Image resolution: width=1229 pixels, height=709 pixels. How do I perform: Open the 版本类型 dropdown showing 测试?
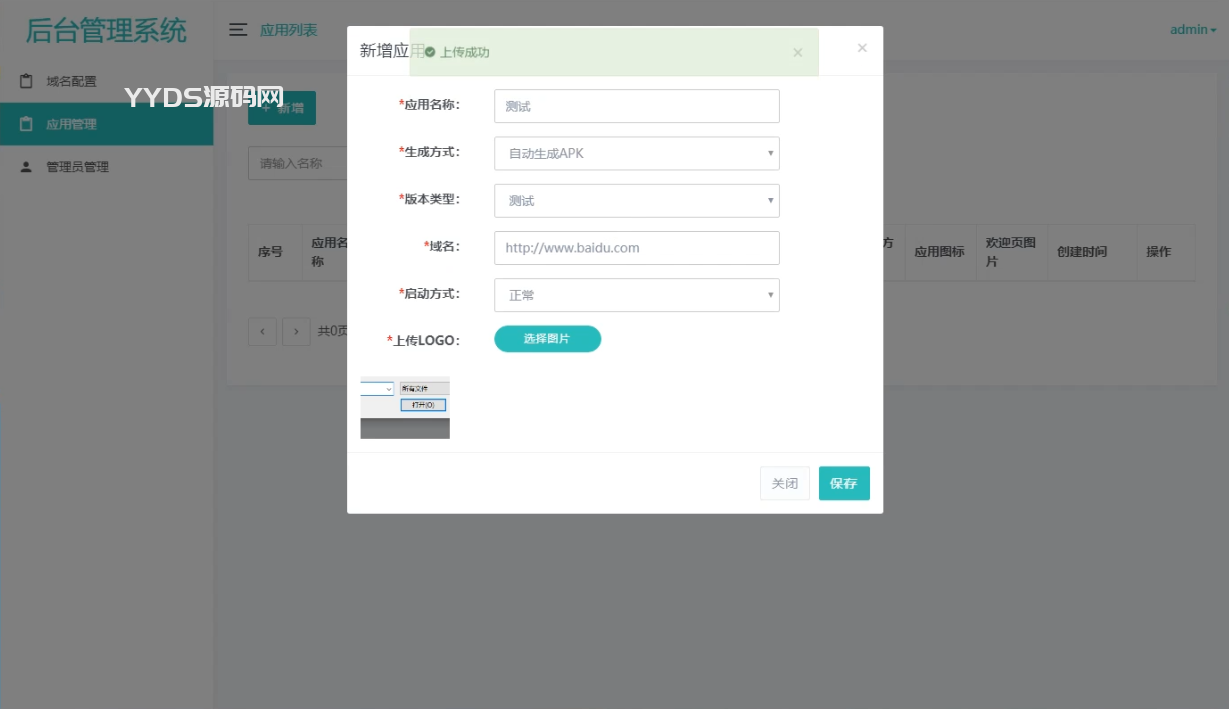point(637,200)
